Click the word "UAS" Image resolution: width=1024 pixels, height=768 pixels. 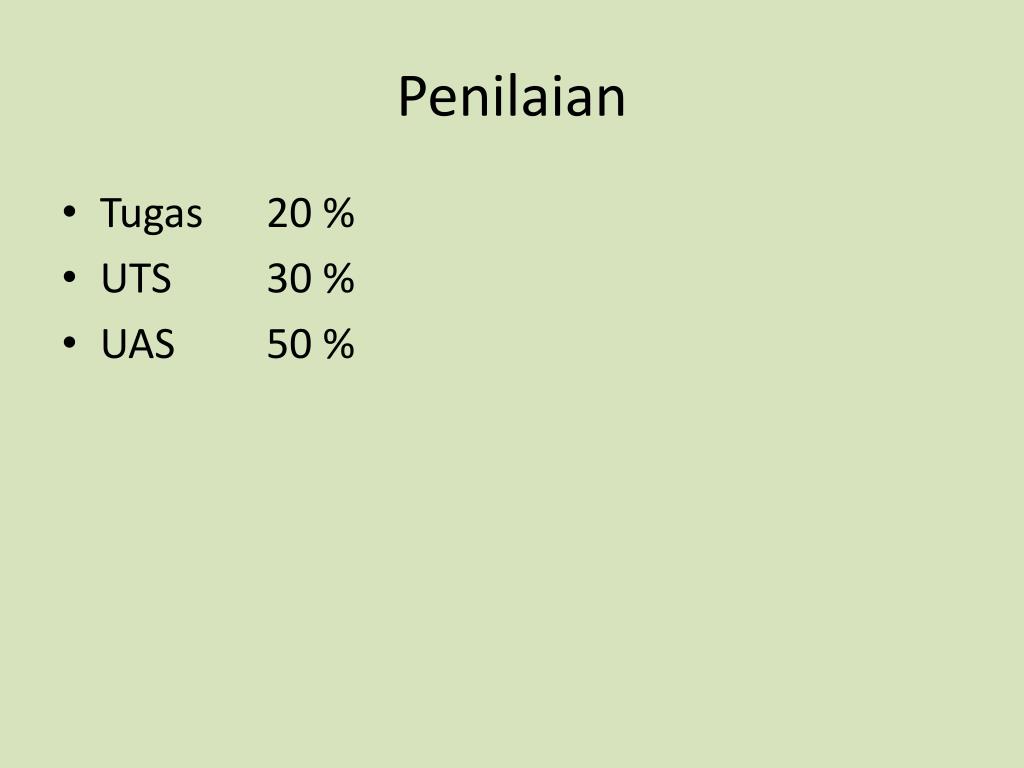(138, 344)
